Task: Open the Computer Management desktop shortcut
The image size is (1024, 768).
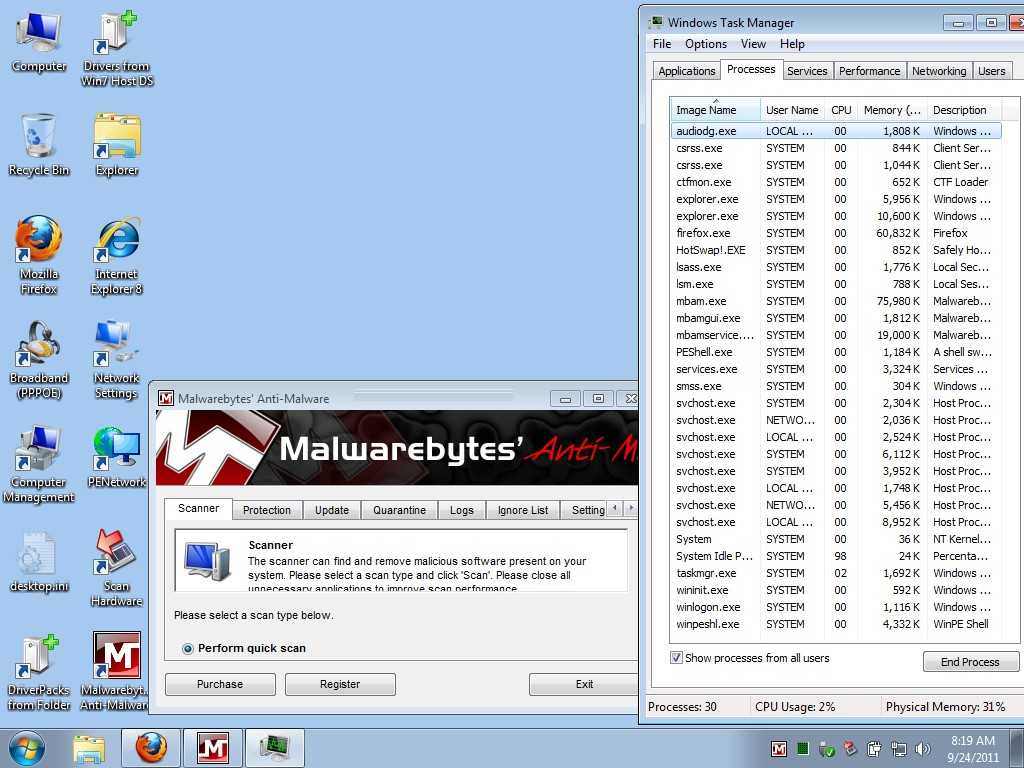Action: tap(39, 450)
